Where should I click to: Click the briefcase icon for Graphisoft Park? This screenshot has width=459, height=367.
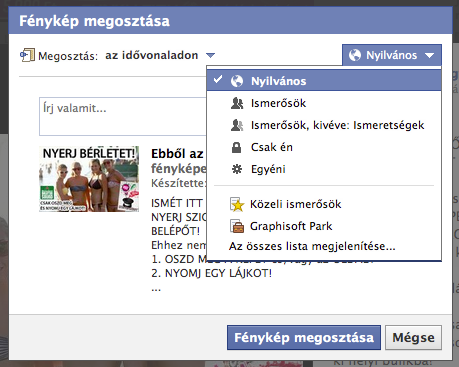(x=237, y=226)
